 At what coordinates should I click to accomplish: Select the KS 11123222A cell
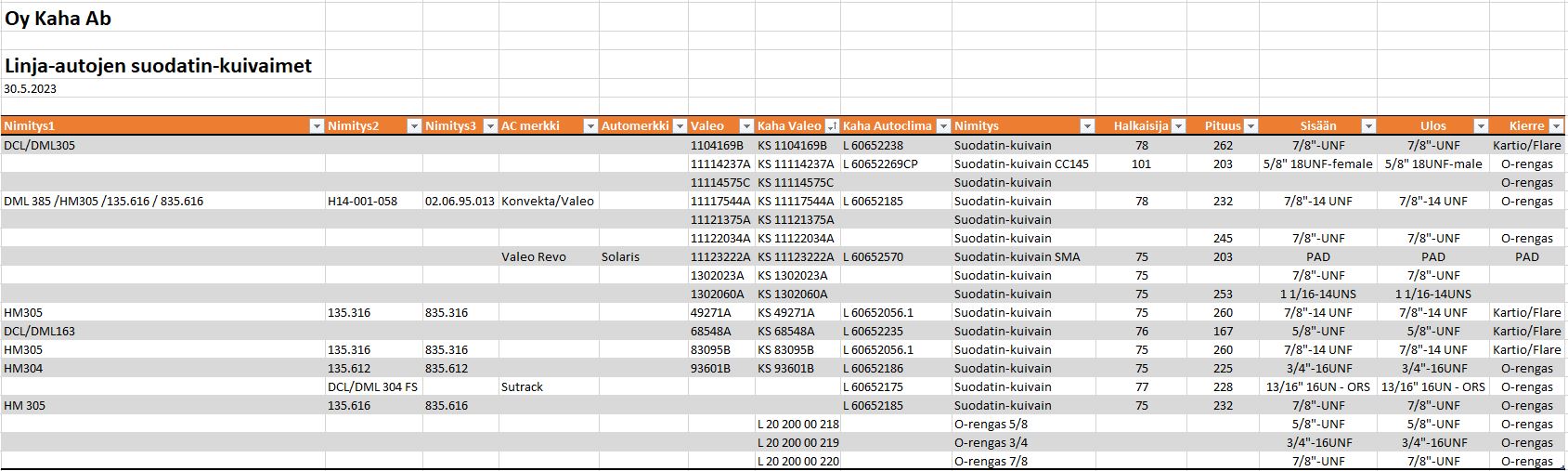[797, 257]
